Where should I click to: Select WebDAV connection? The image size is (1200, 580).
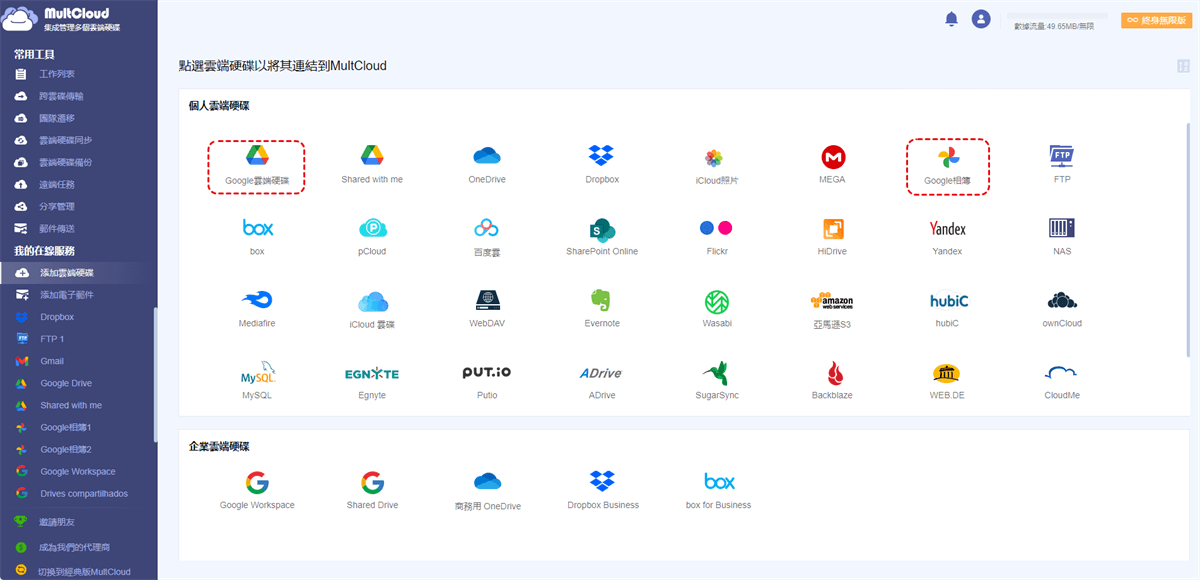(x=487, y=309)
